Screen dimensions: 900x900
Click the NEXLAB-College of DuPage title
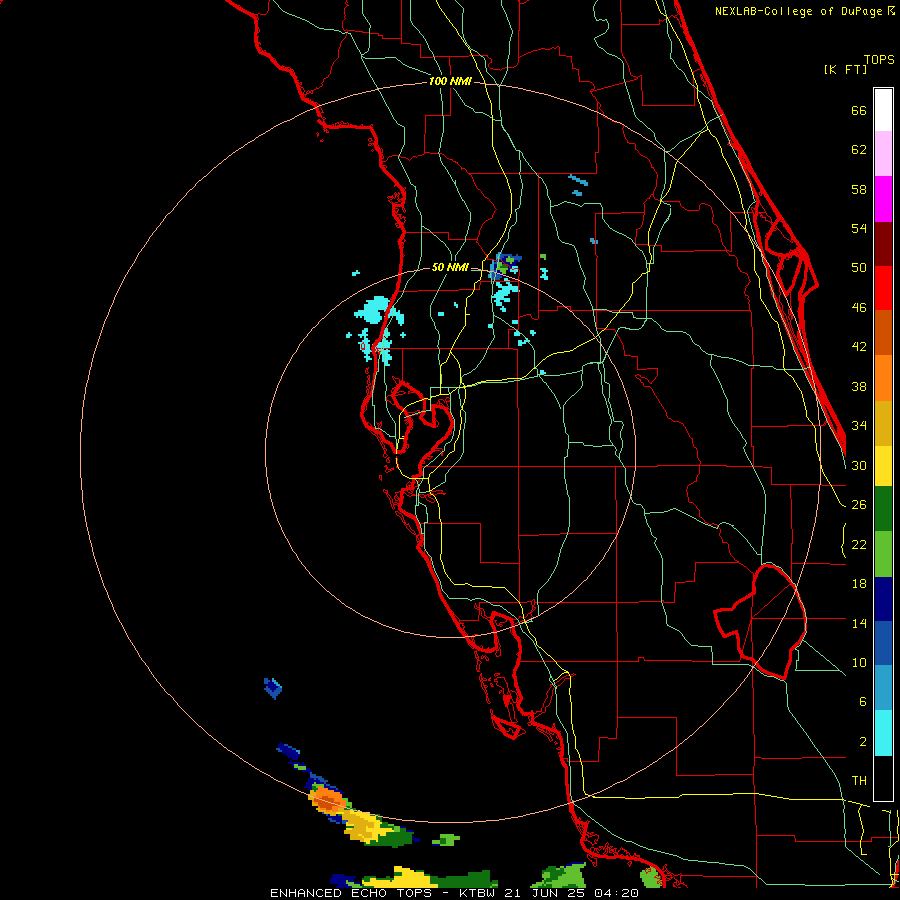pyautogui.click(x=798, y=11)
